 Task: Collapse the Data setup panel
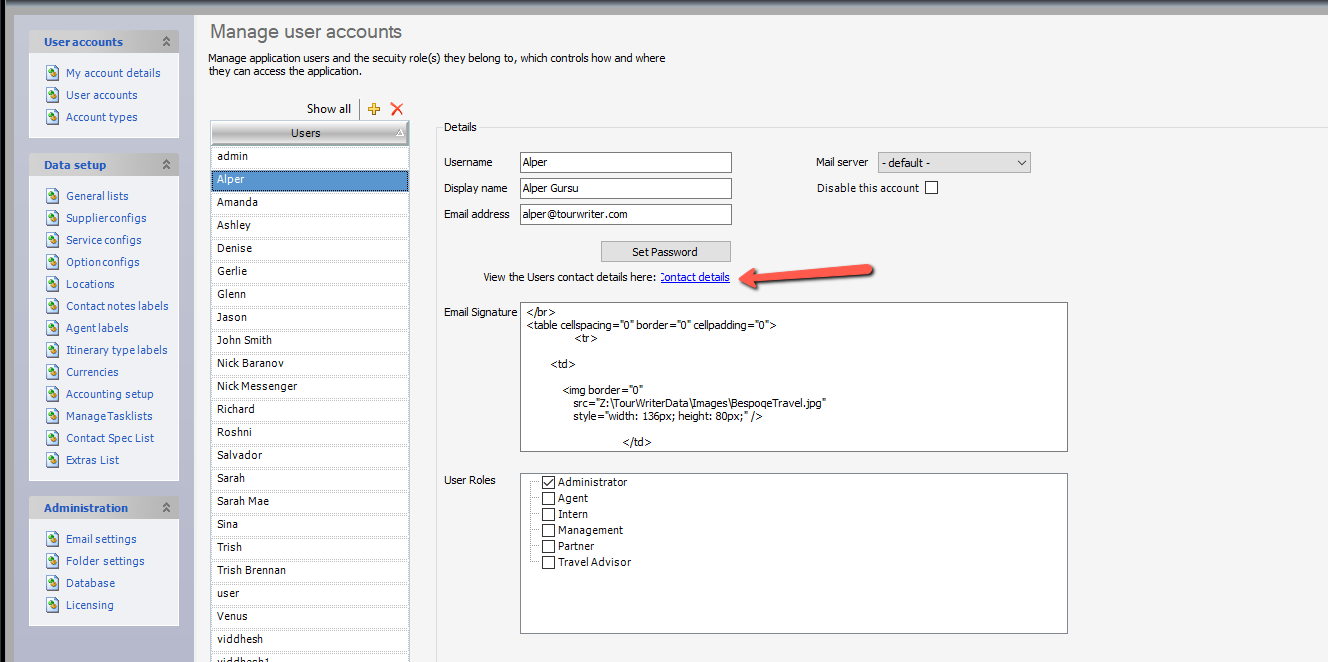(166, 165)
